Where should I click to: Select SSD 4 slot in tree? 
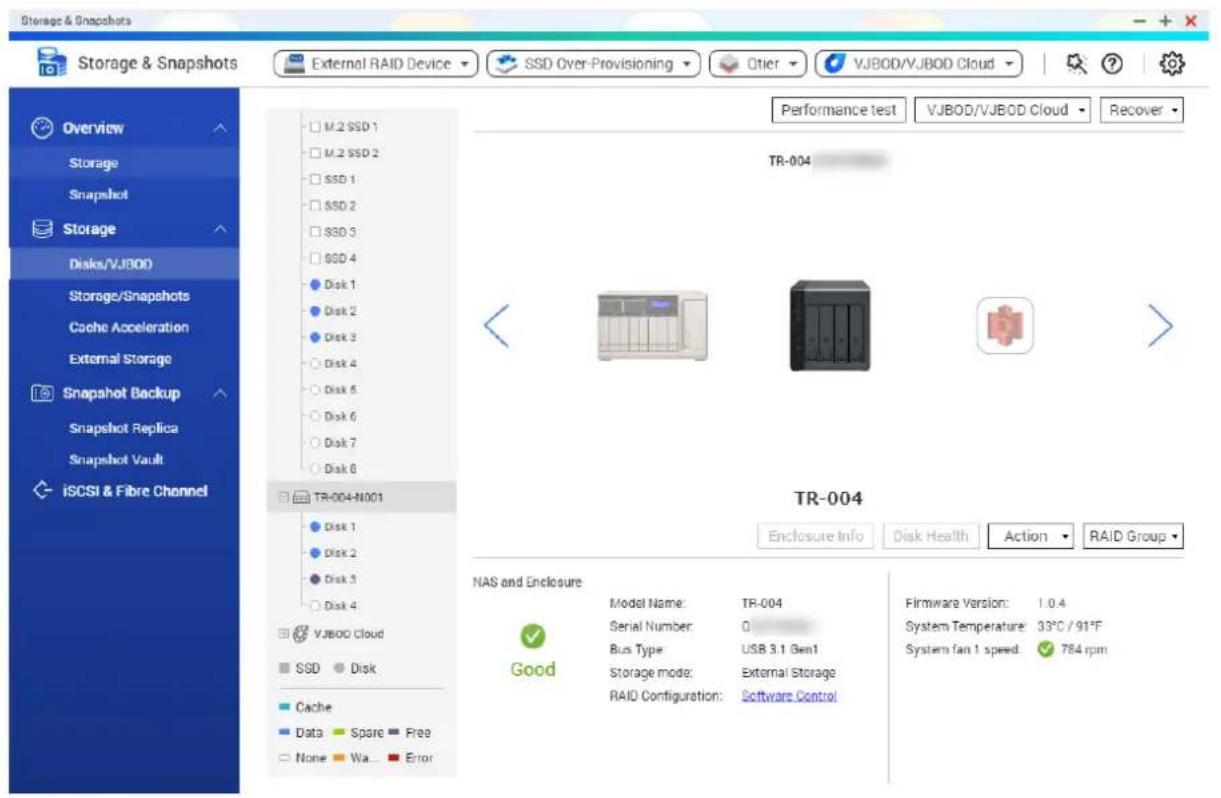coord(333,258)
